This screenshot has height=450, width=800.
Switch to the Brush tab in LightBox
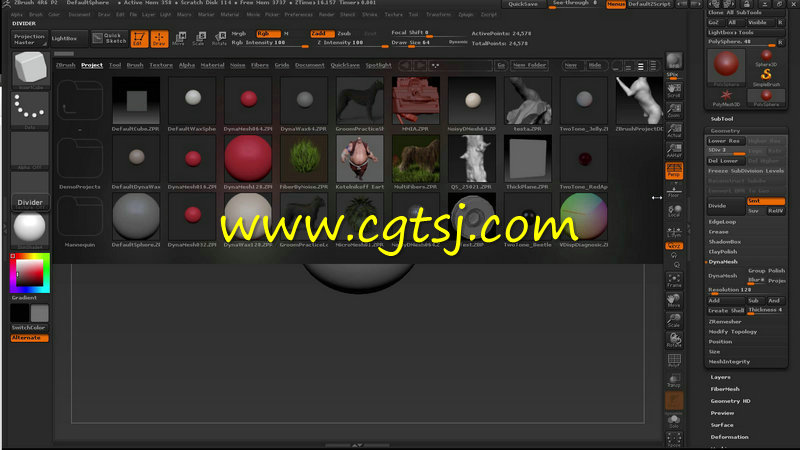135,65
